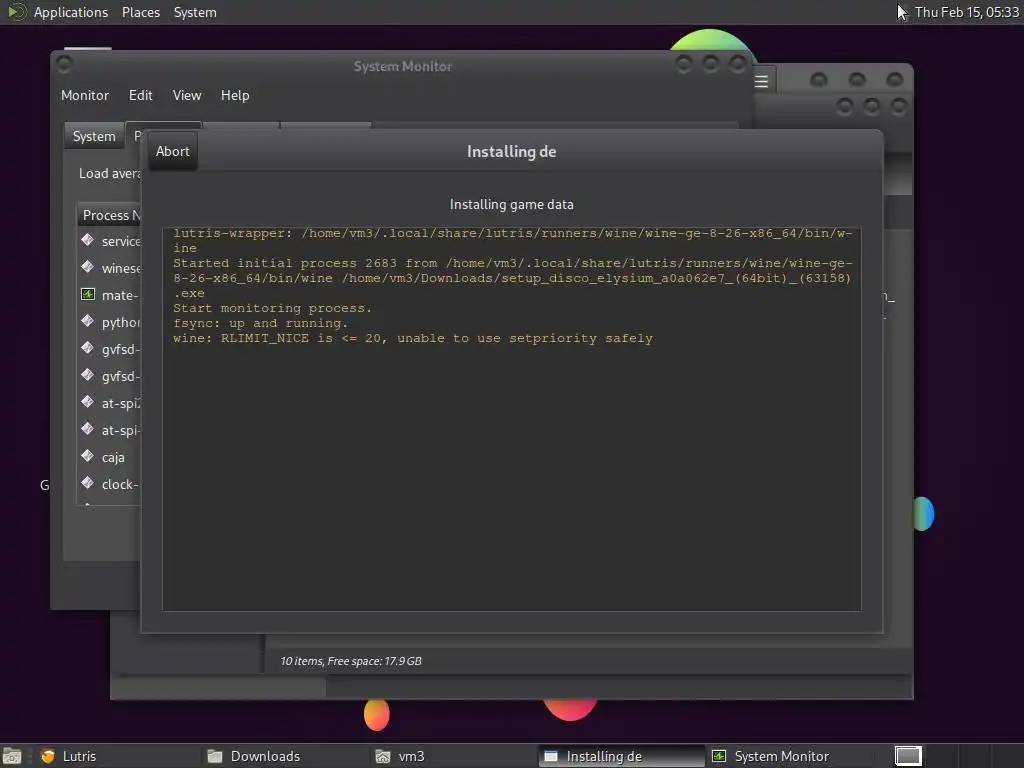Switch to the System tab in System Monitor

[94, 136]
